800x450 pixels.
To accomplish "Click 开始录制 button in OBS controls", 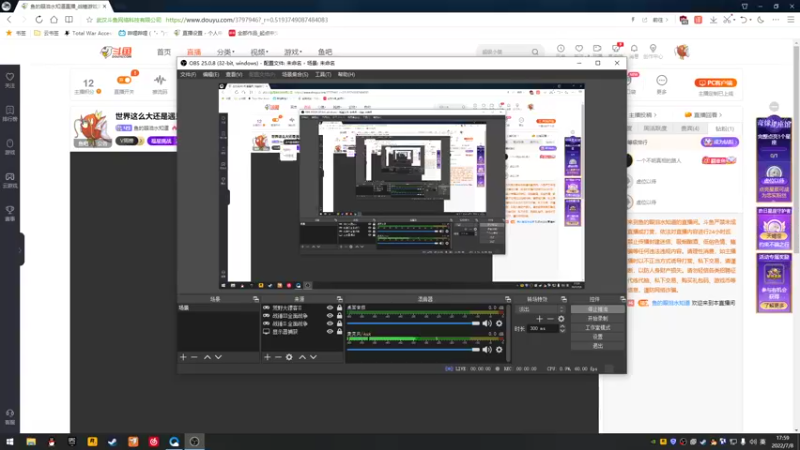I will pos(597,318).
